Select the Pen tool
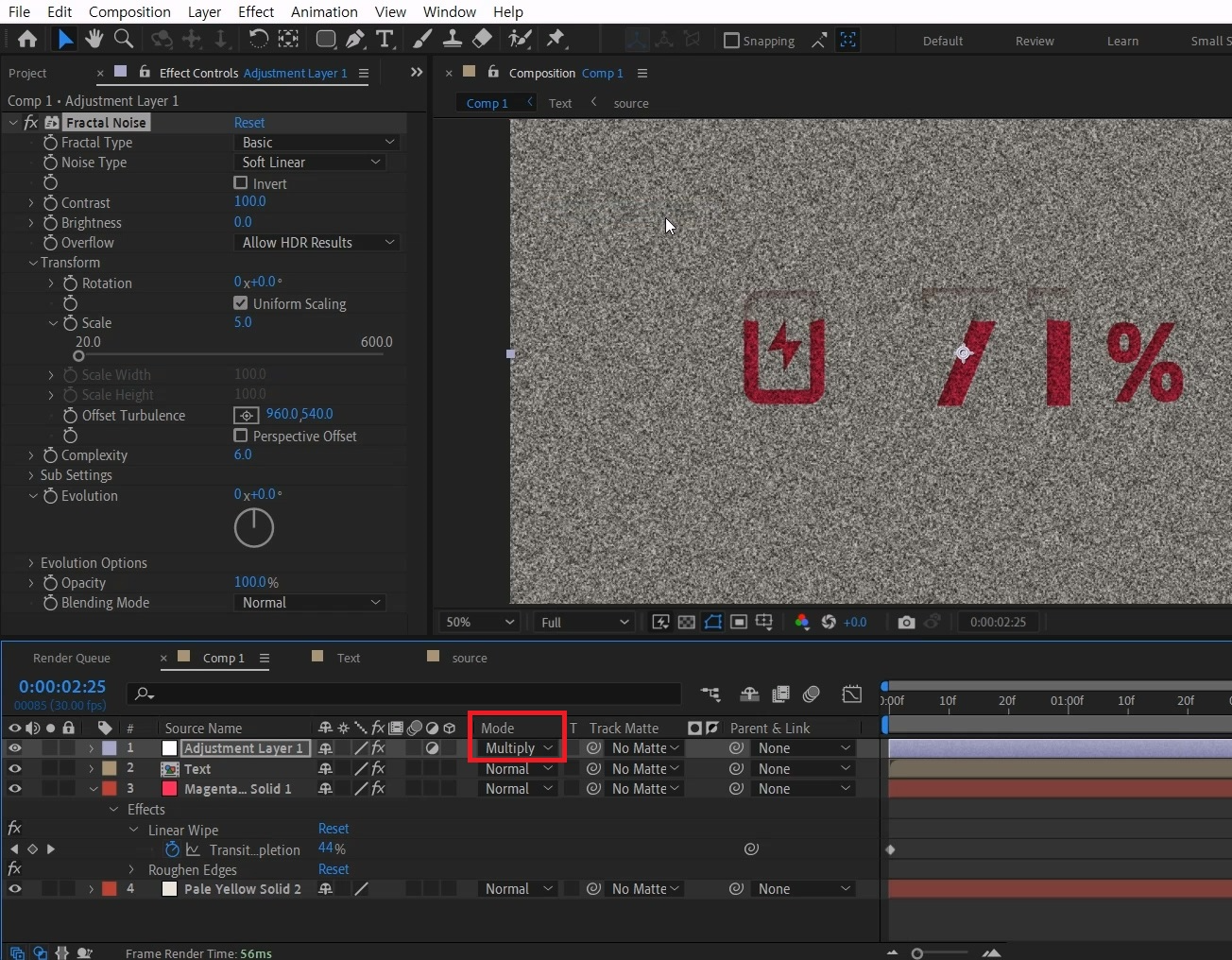The image size is (1232, 960). pos(355,39)
